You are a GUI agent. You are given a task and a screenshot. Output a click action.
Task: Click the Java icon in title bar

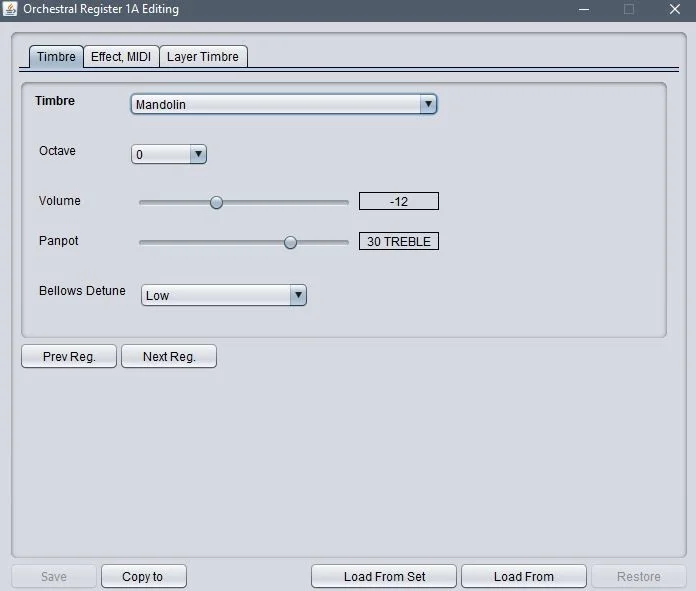coord(10,9)
